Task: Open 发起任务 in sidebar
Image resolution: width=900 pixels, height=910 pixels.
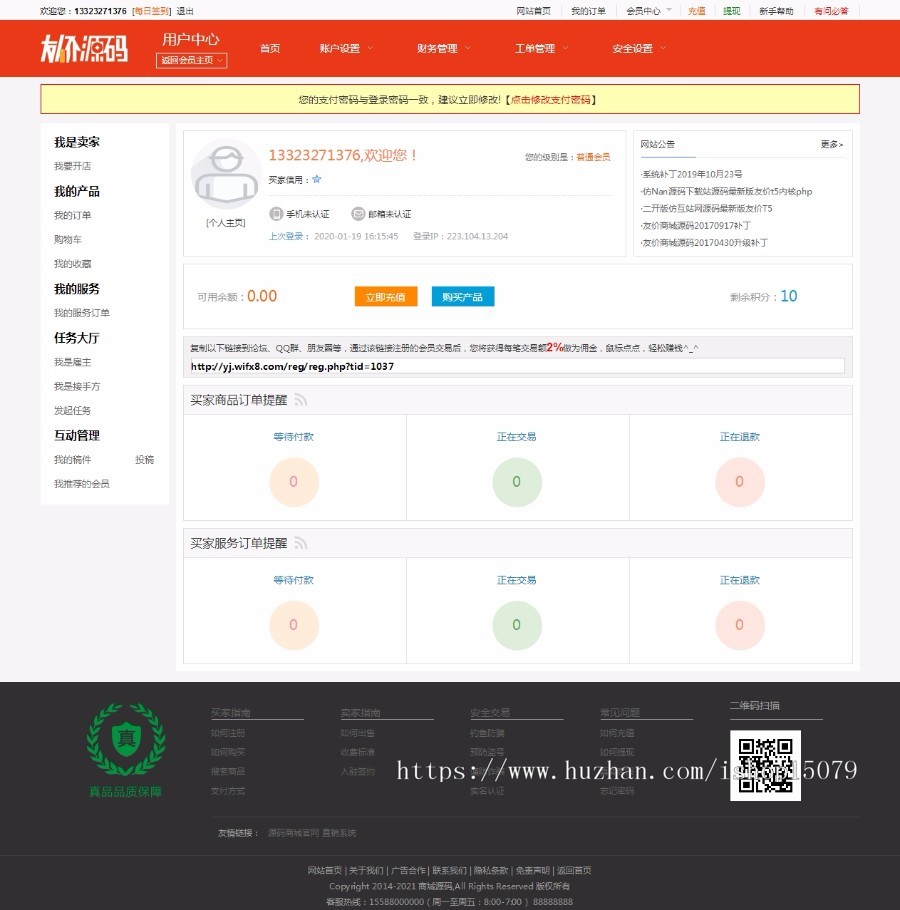Action: pyautogui.click(x=73, y=410)
